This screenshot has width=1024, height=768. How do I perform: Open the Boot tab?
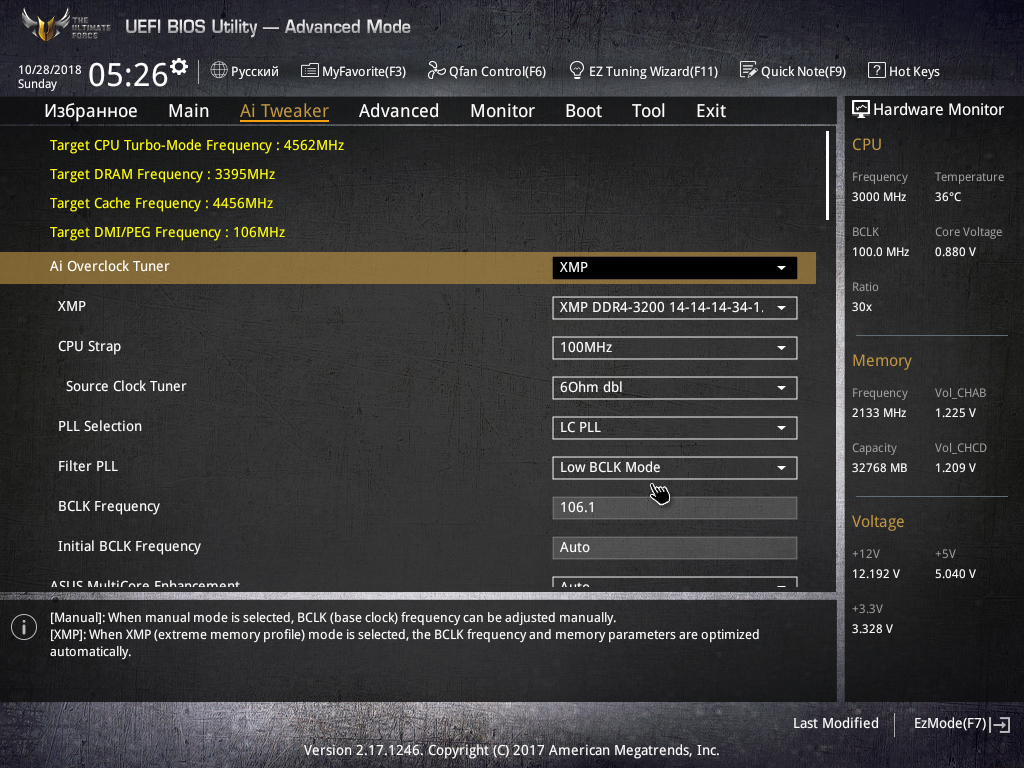click(583, 111)
